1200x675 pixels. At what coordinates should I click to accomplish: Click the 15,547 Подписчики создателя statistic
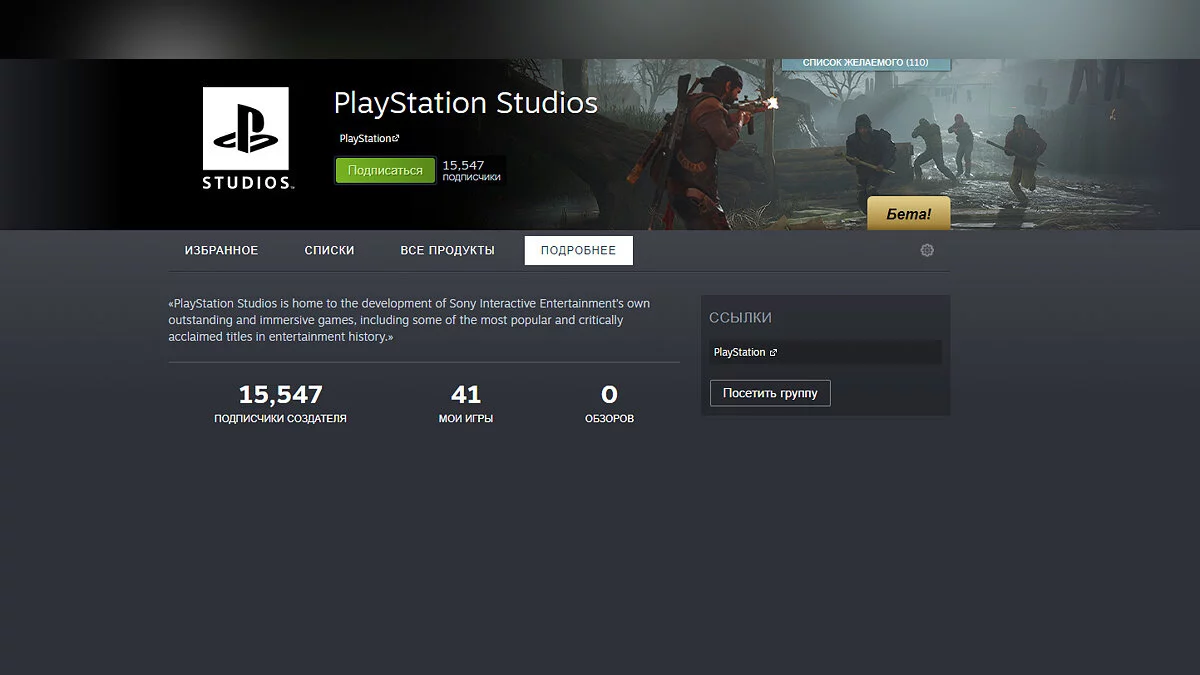280,403
